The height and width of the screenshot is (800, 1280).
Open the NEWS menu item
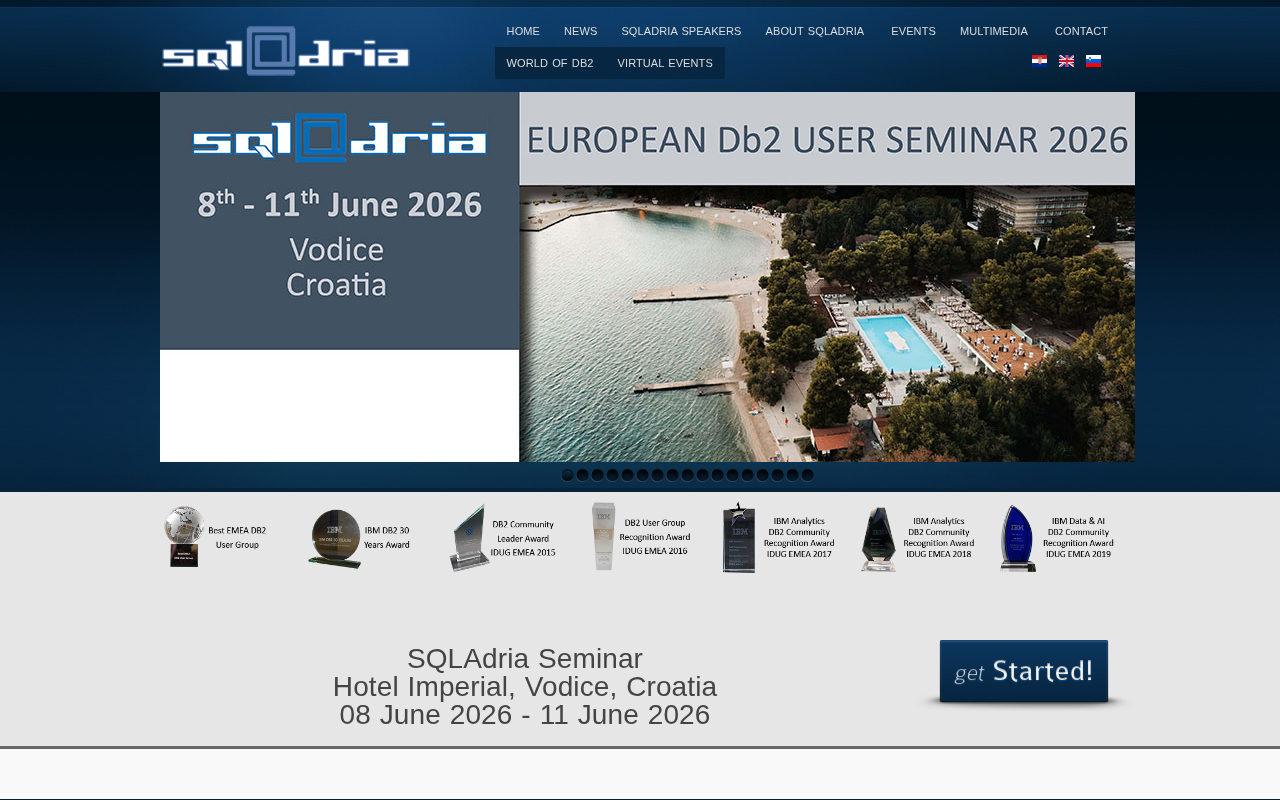(580, 31)
